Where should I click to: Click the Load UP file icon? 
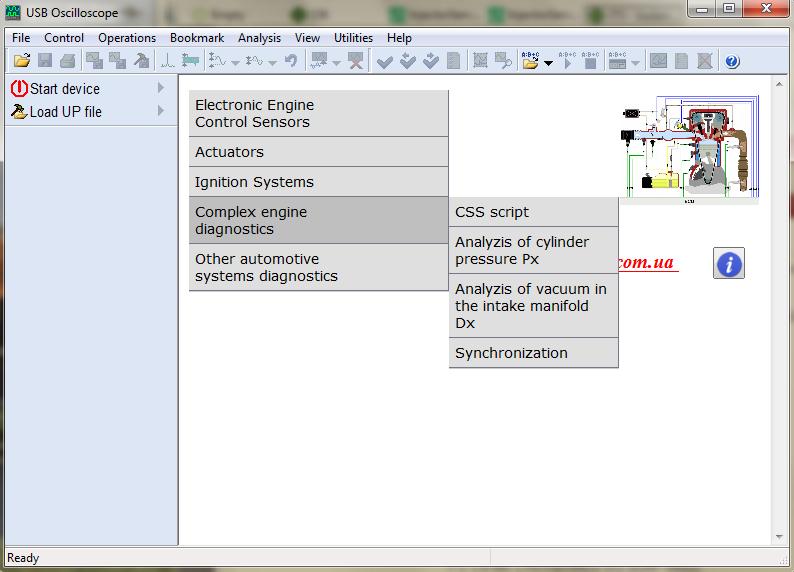point(19,111)
